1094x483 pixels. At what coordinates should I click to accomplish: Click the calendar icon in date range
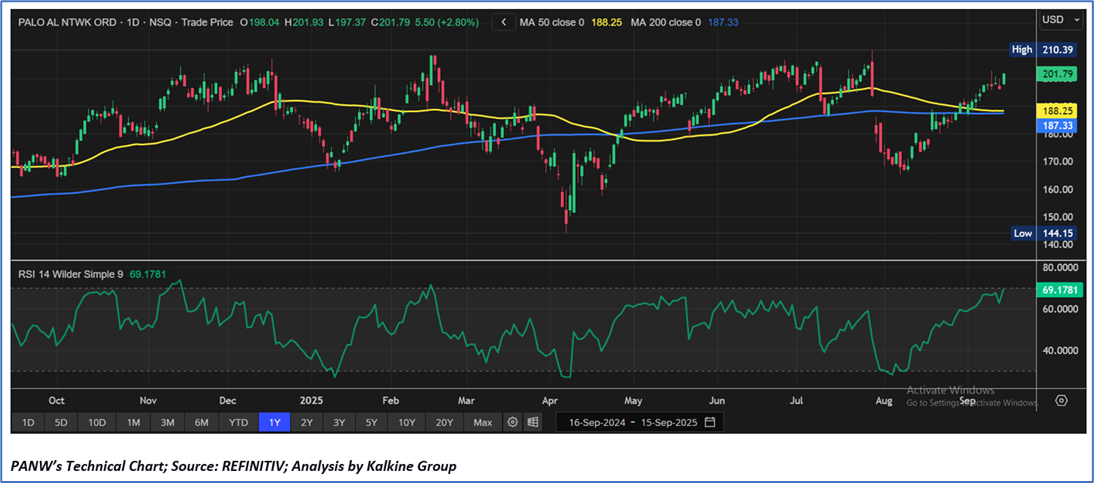click(x=710, y=422)
